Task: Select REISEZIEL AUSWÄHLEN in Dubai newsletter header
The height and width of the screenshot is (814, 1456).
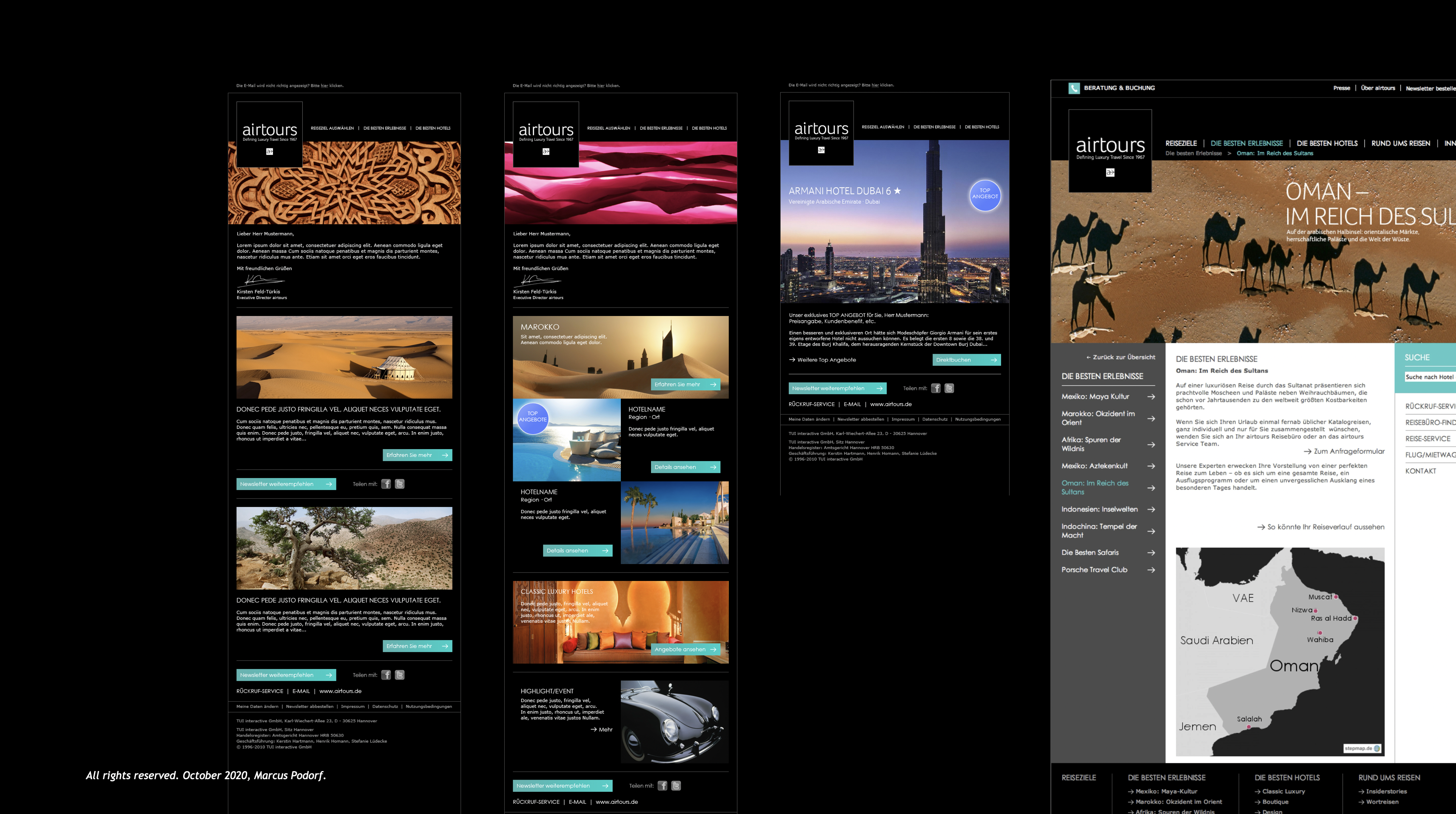Action: pos(883,127)
